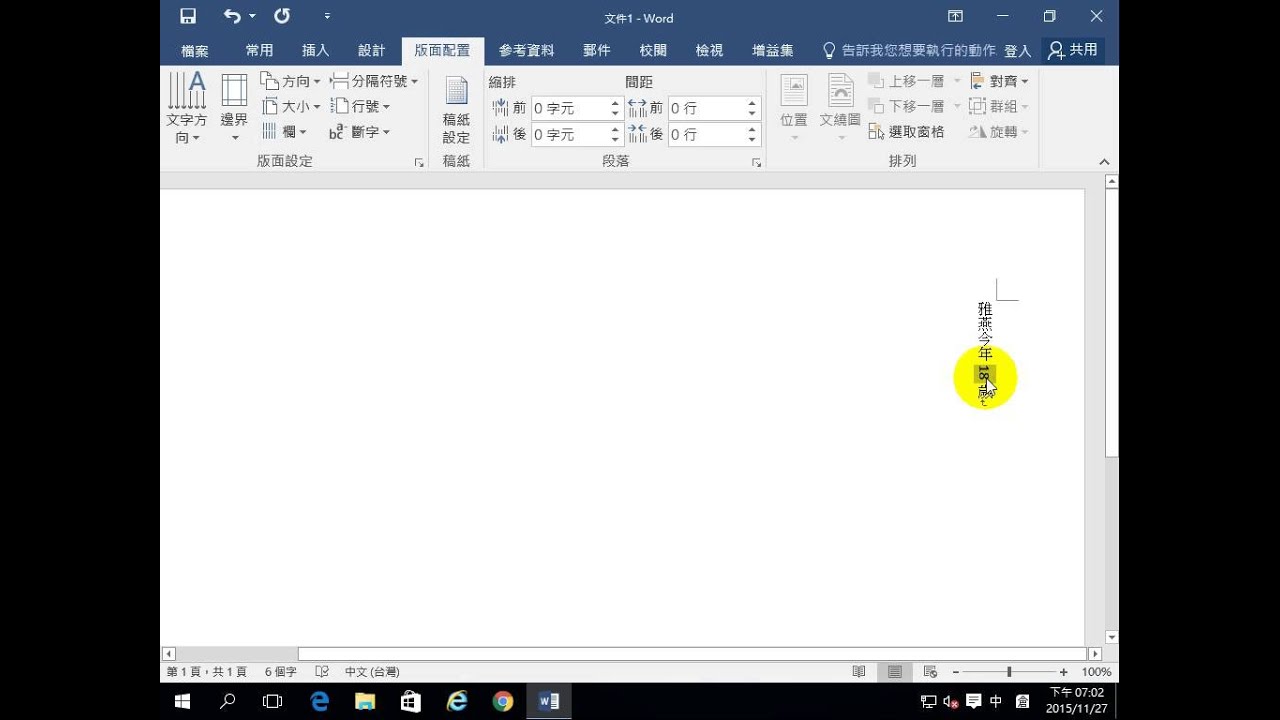Open 行號 line numbers dropdown
Image resolution: width=1280 pixels, height=720 pixels.
[x=360, y=106]
